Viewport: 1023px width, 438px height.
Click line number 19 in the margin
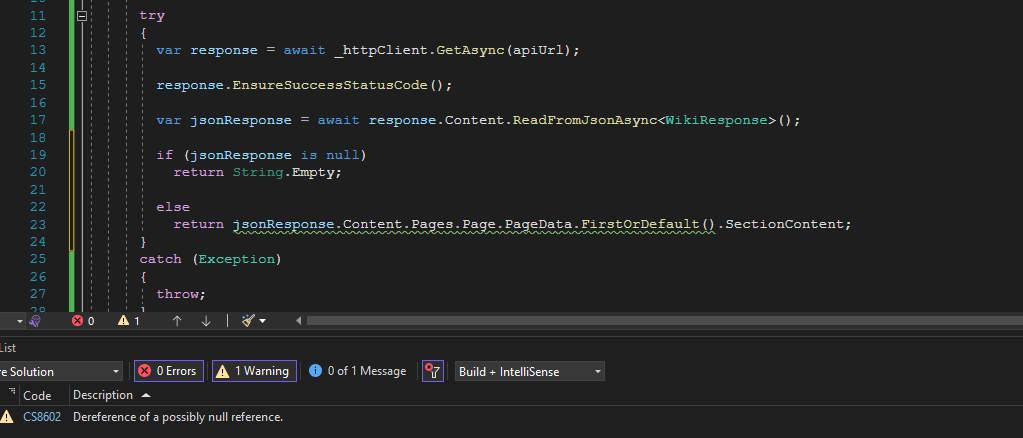(x=38, y=155)
